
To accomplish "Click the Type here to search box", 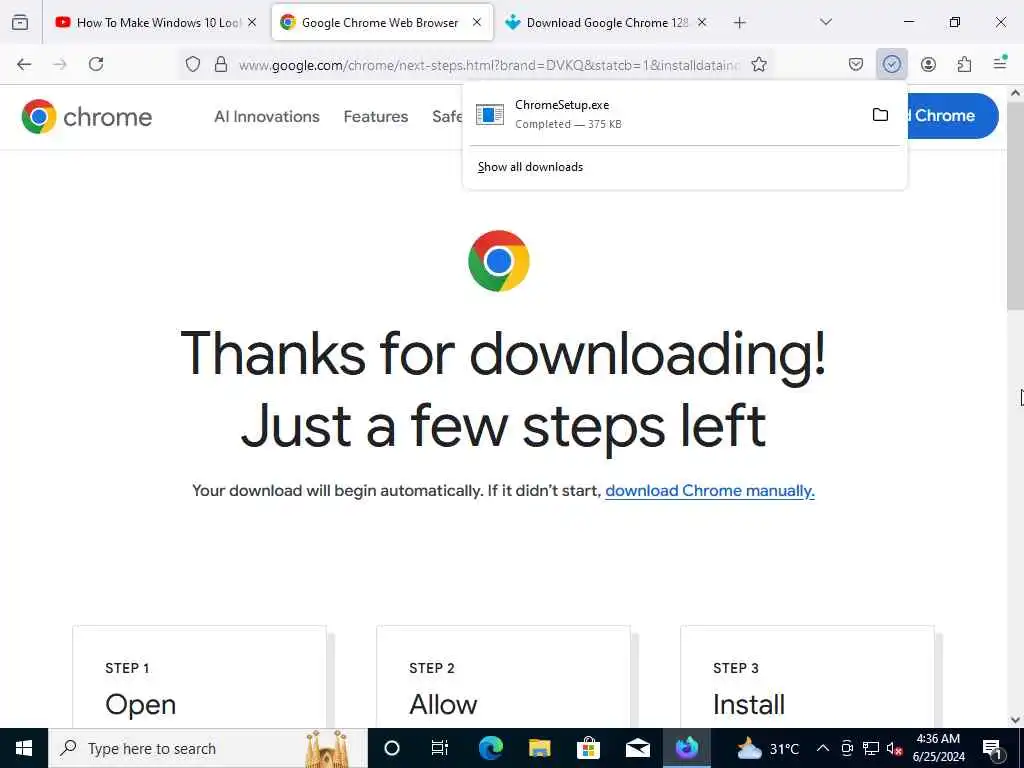I will [208, 748].
